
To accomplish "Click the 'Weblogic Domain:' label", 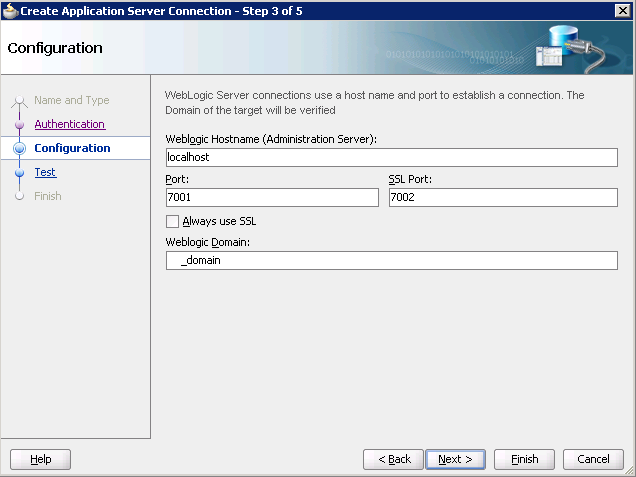I will click(x=208, y=242).
